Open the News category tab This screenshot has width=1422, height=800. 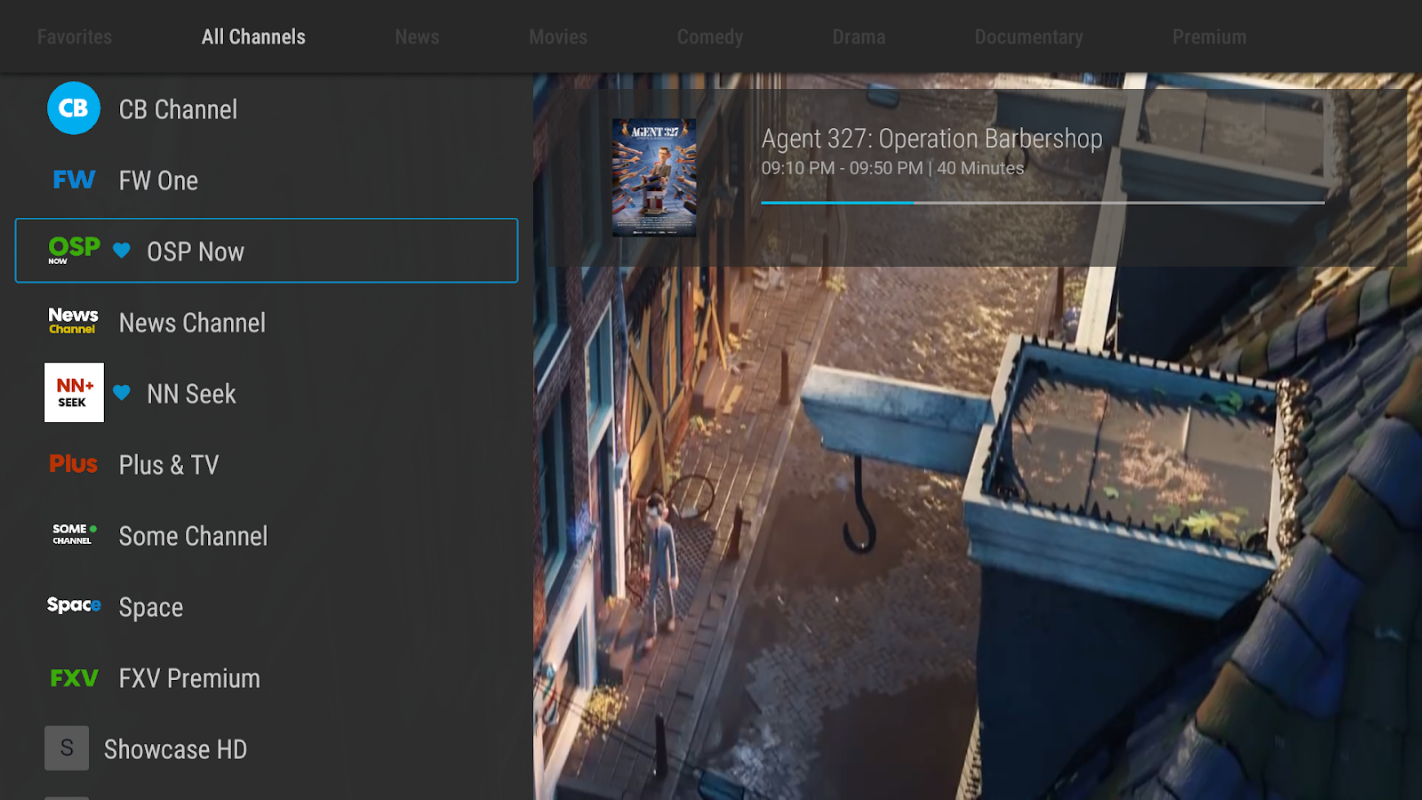pyautogui.click(x=417, y=37)
